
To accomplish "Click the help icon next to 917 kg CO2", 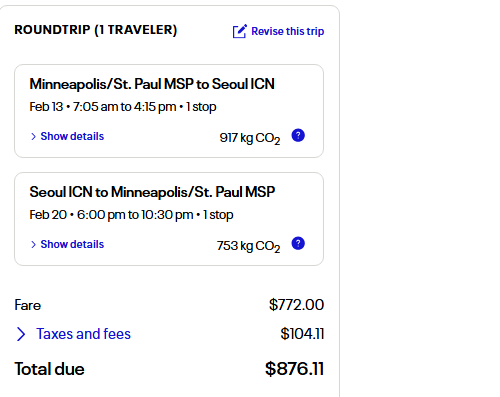I will (x=298, y=135).
